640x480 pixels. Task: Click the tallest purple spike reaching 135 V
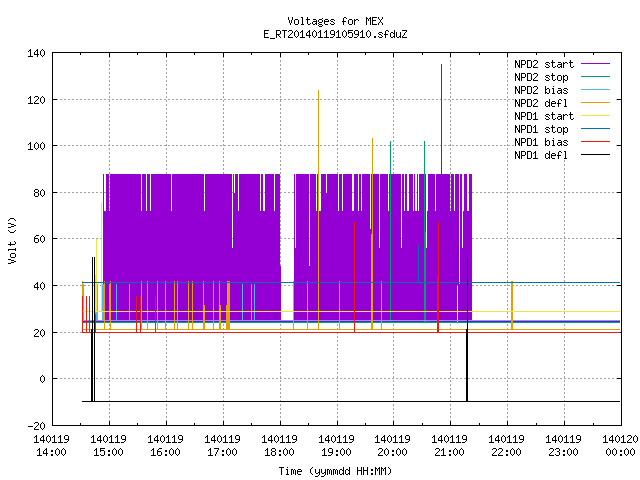[441, 118]
